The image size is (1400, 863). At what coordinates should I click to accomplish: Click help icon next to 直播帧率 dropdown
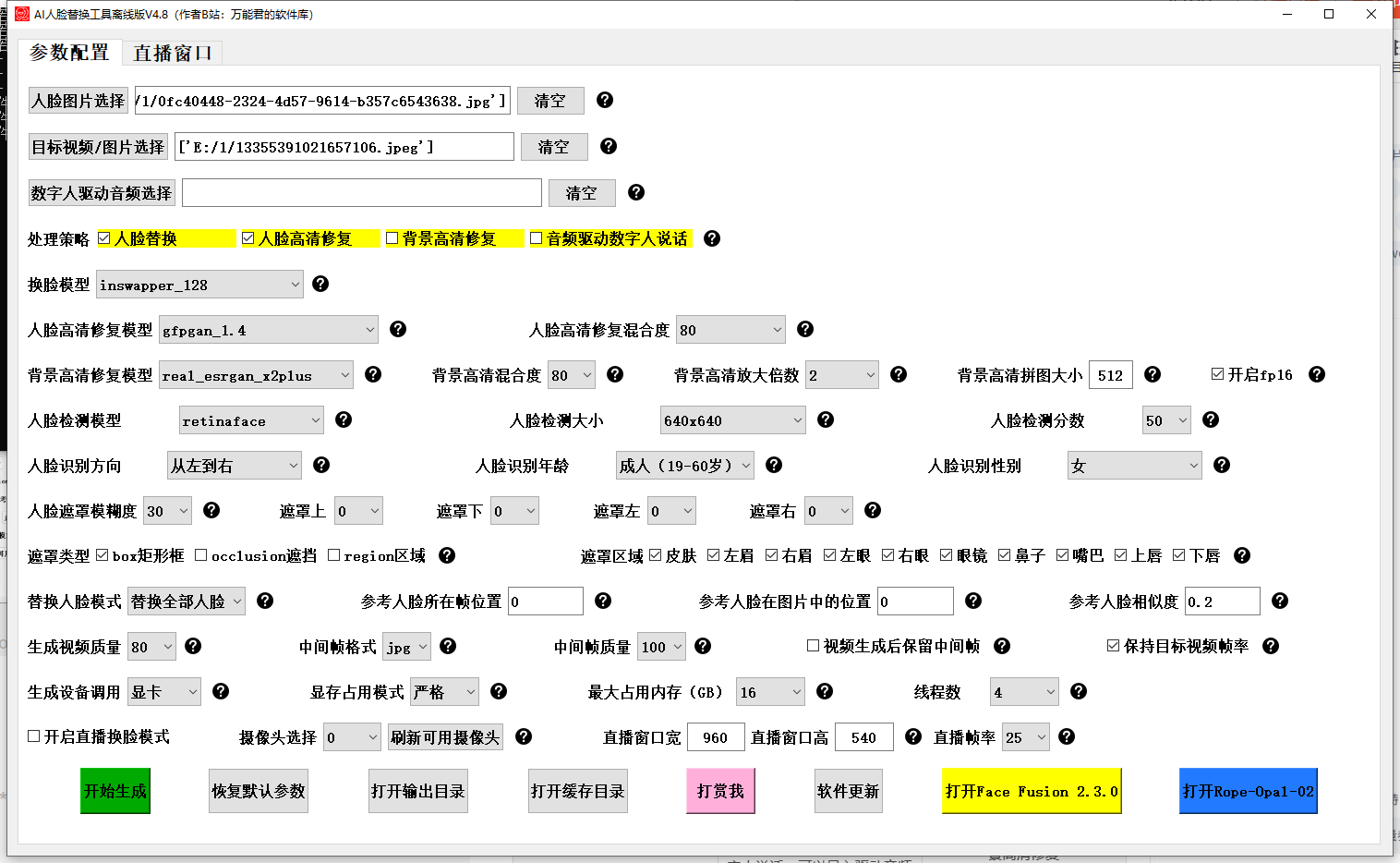1067,736
